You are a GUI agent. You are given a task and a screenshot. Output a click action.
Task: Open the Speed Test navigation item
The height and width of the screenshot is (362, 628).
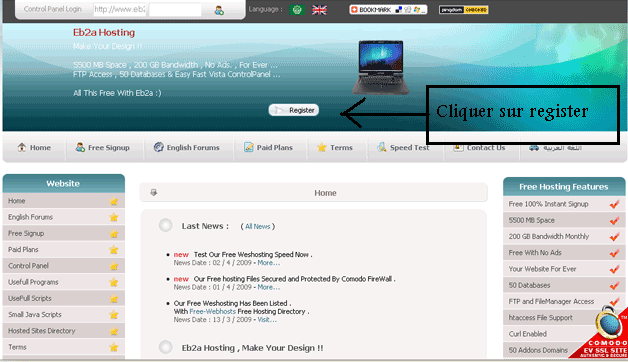(403, 147)
